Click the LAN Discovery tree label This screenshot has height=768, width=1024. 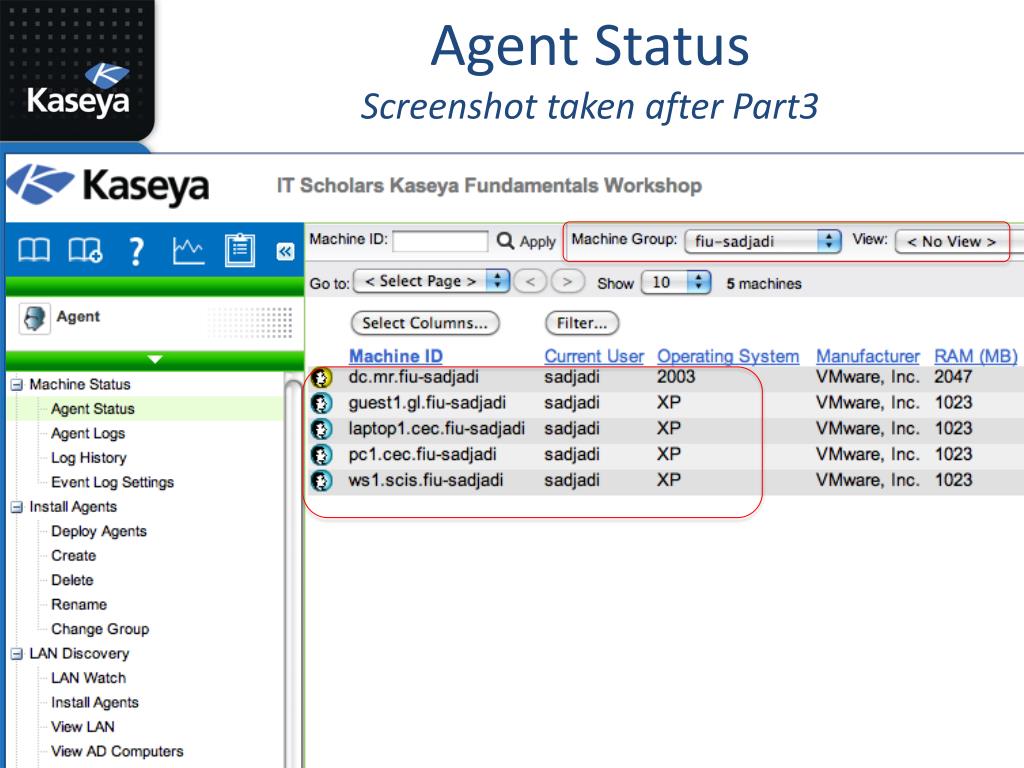click(x=79, y=654)
